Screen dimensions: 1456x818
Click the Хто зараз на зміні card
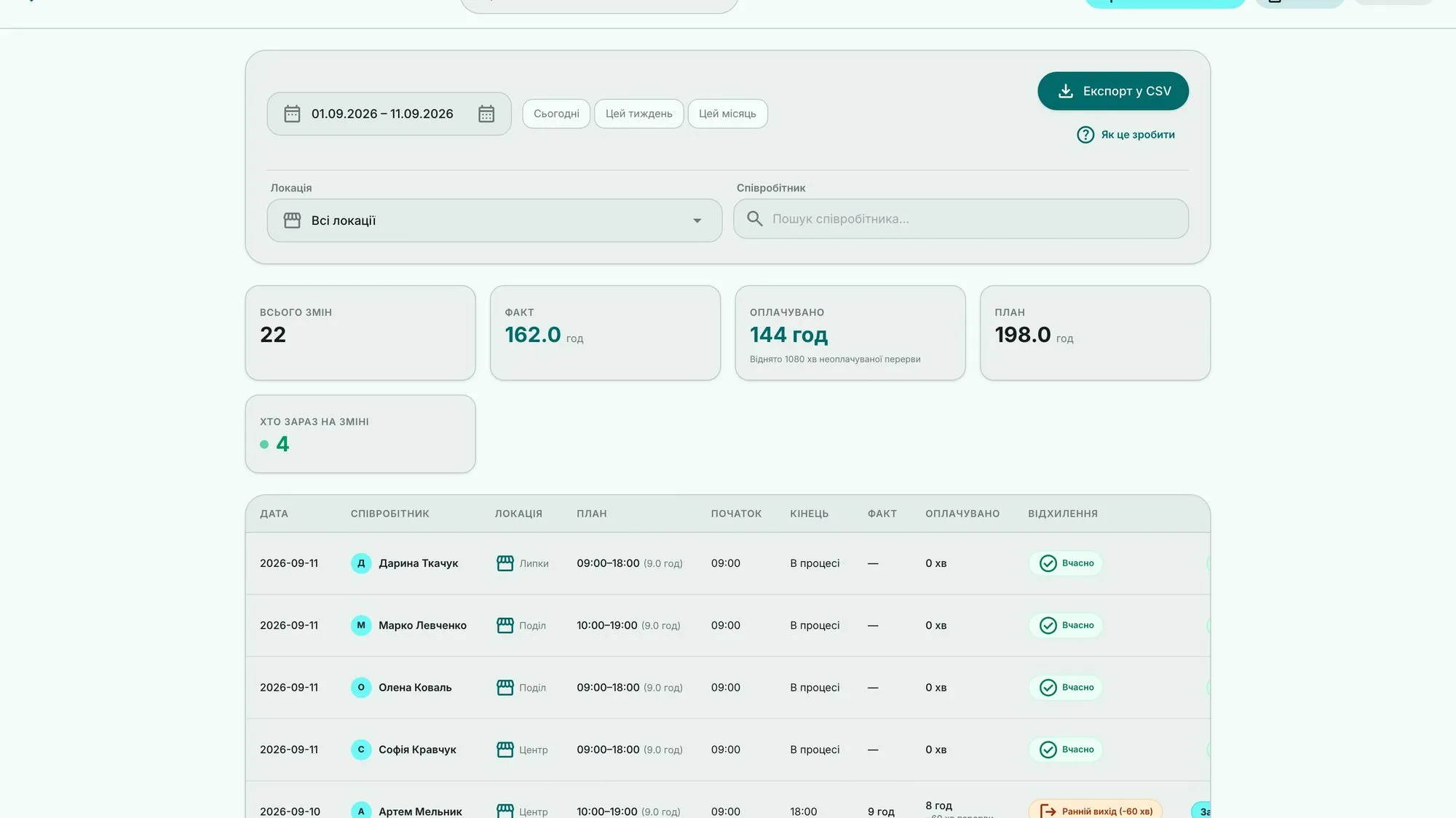[x=360, y=434]
